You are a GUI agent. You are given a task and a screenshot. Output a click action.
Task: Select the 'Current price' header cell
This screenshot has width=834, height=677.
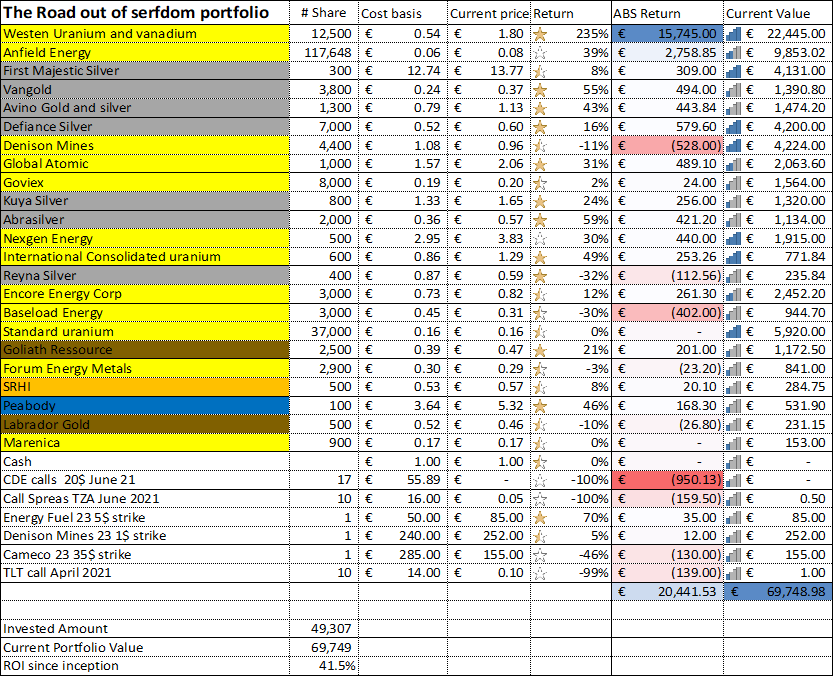tap(489, 13)
